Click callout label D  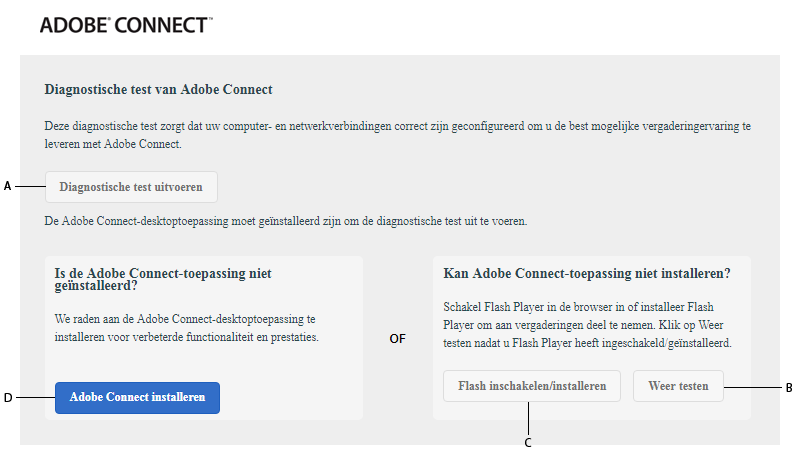point(8,398)
